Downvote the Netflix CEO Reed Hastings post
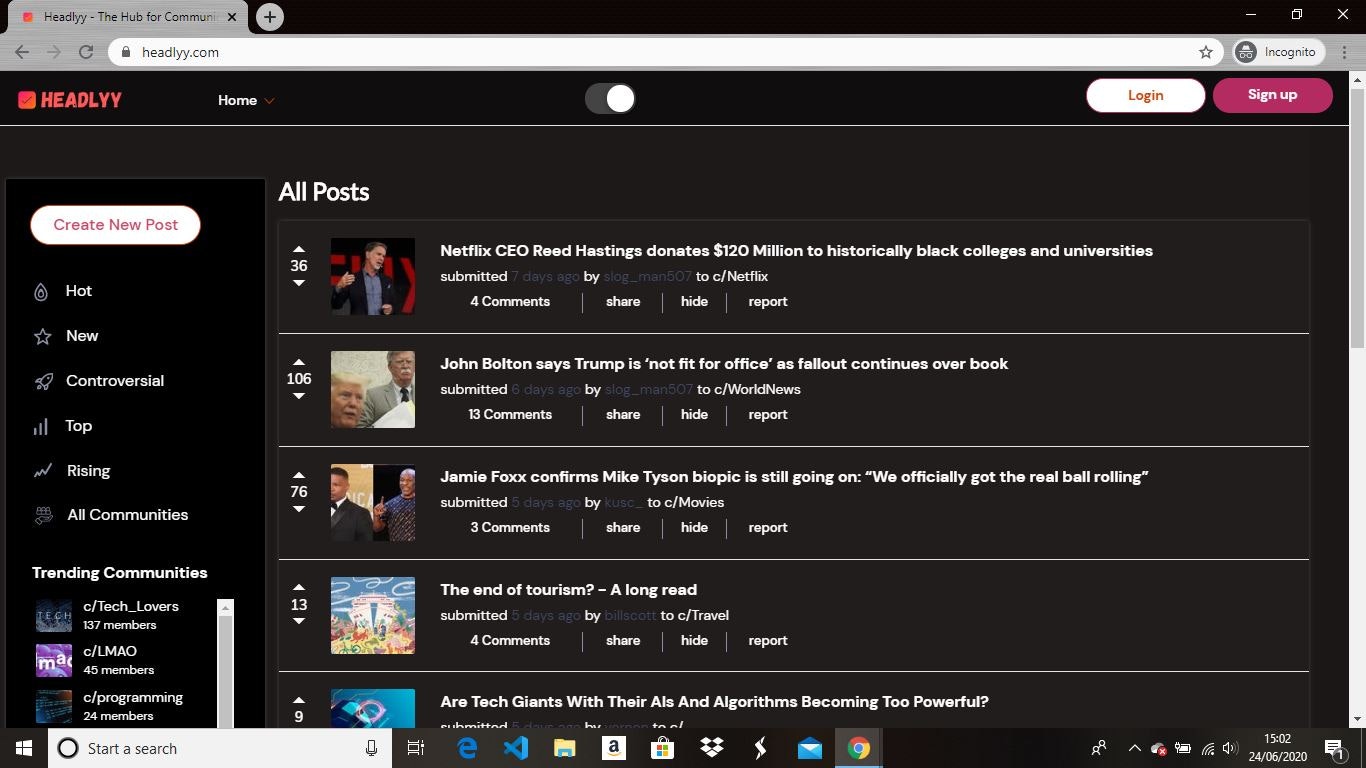The height and width of the screenshot is (768, 1366). tap(298, 283)
